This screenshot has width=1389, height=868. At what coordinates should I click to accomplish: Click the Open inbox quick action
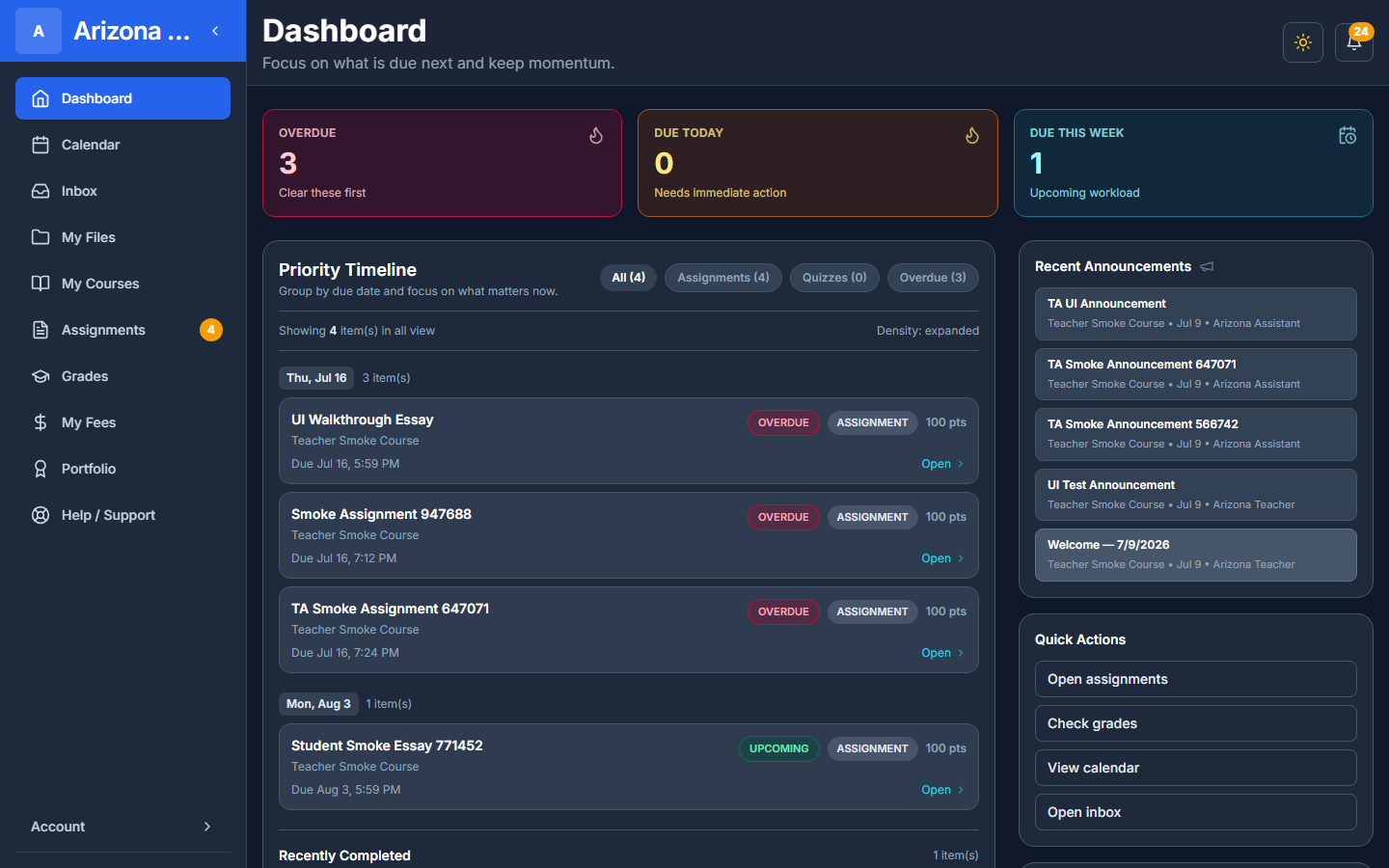pyautogui.click(x=1196, y=812)
